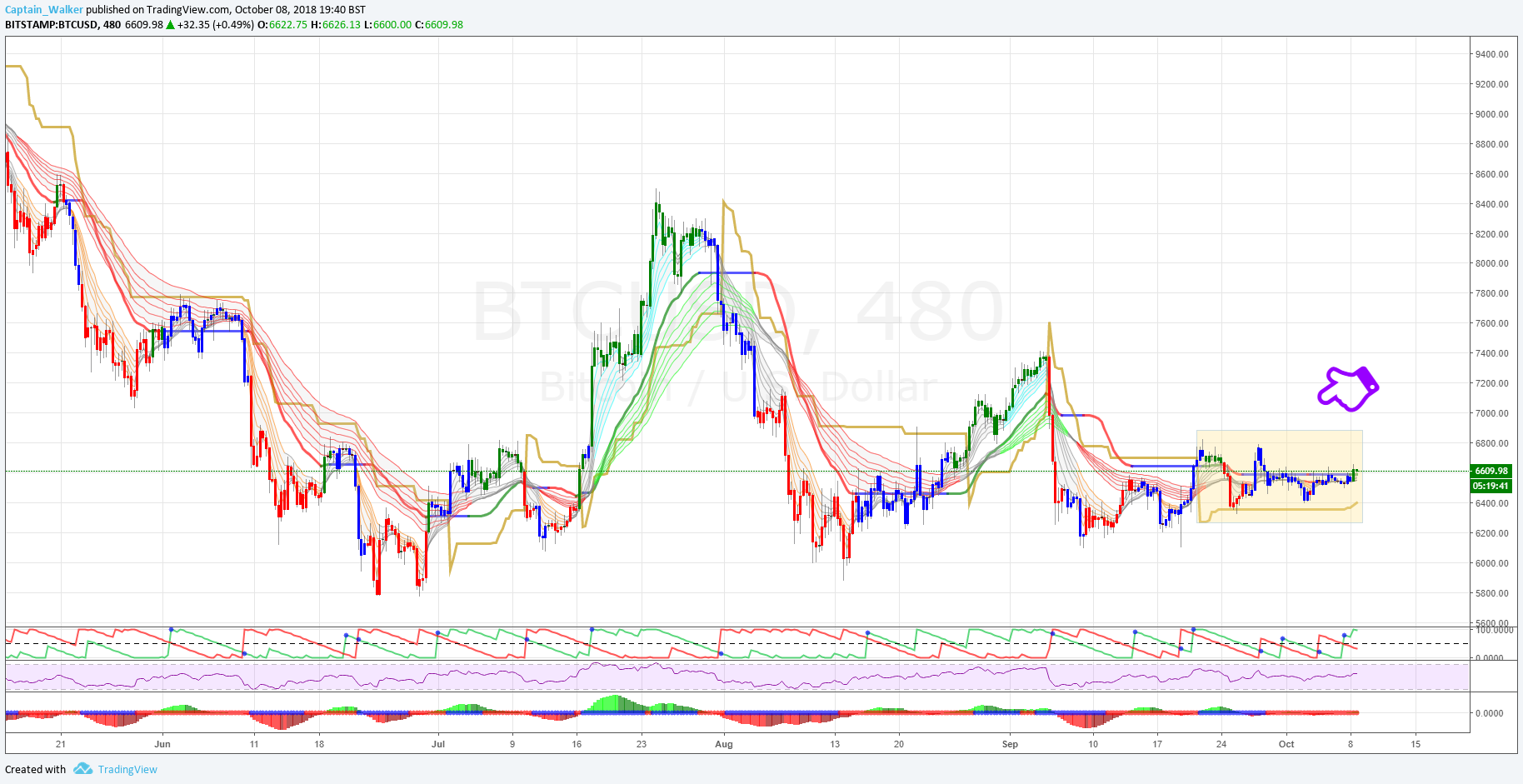Click the Jul month label on time axis

pos(438,744)
